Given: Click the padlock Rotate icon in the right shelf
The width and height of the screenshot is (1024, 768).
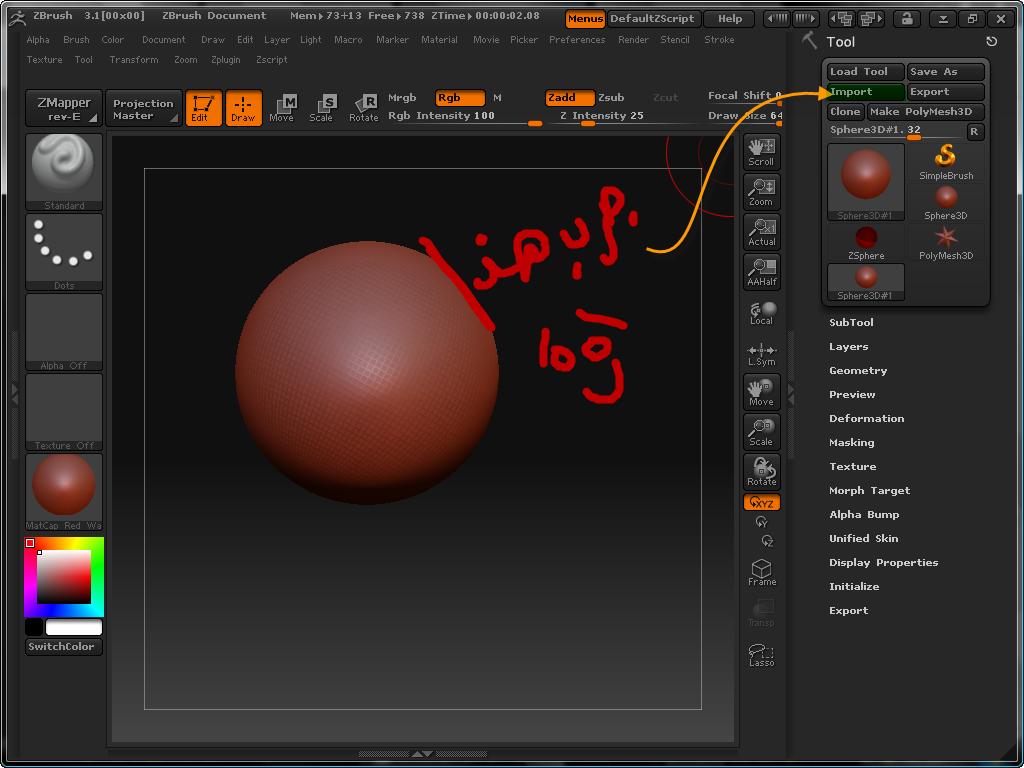Looking at the screenshot, I should point(761,472).
